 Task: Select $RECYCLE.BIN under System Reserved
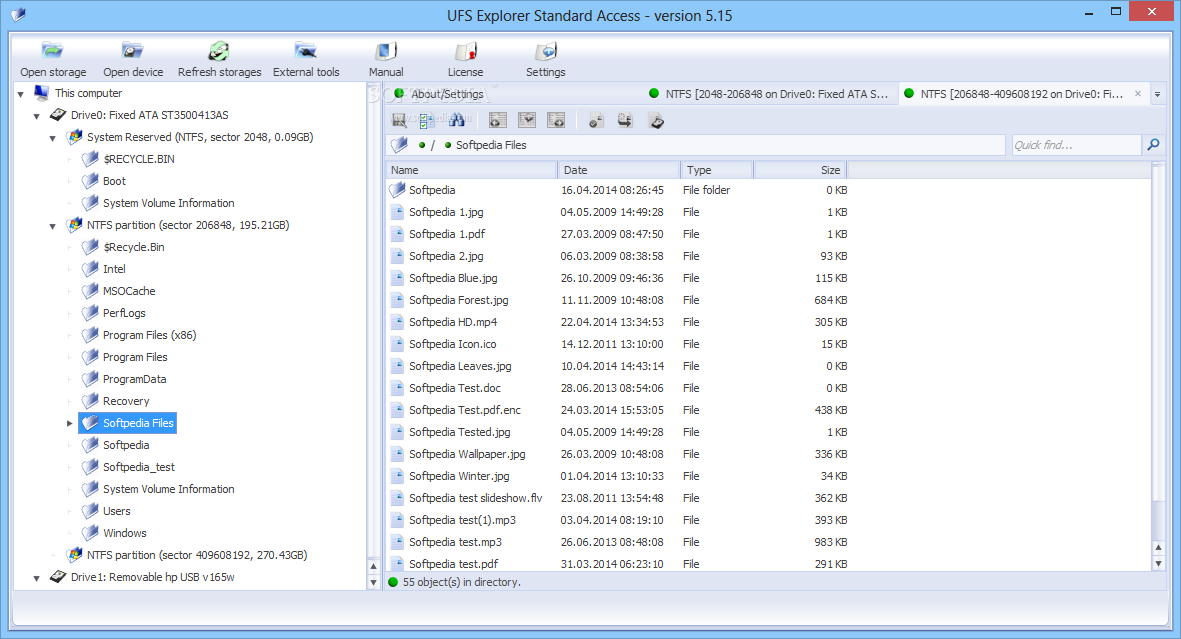pyautogui.click(x=139, y=159)
